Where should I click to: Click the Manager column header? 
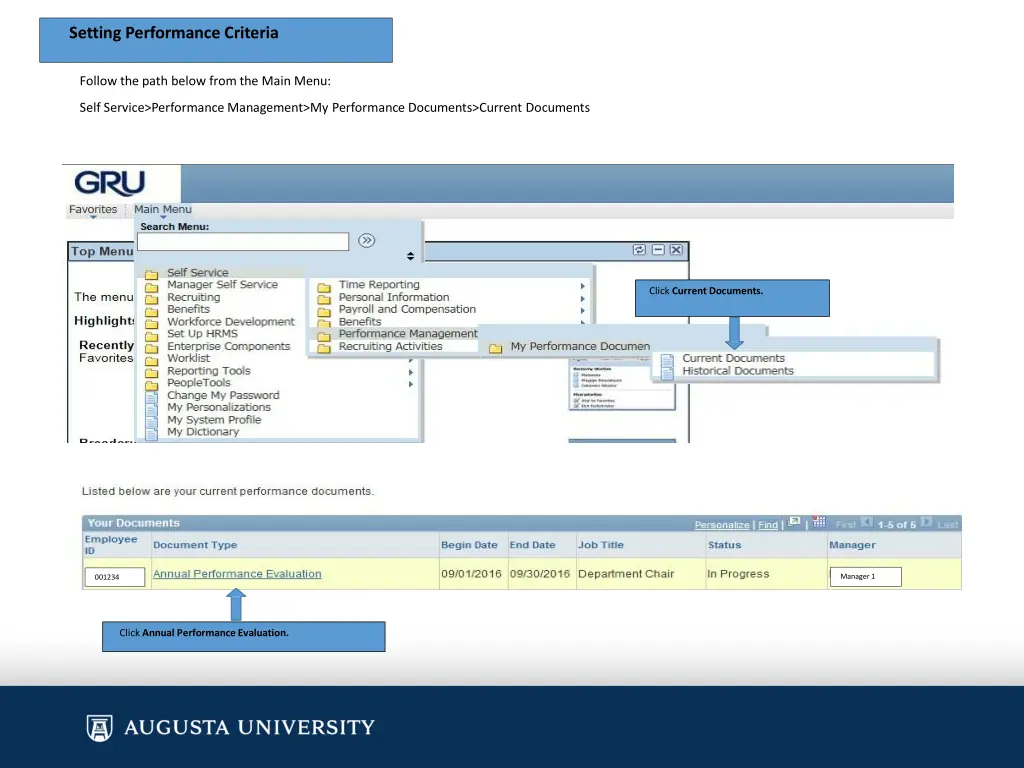click(852, 545)
